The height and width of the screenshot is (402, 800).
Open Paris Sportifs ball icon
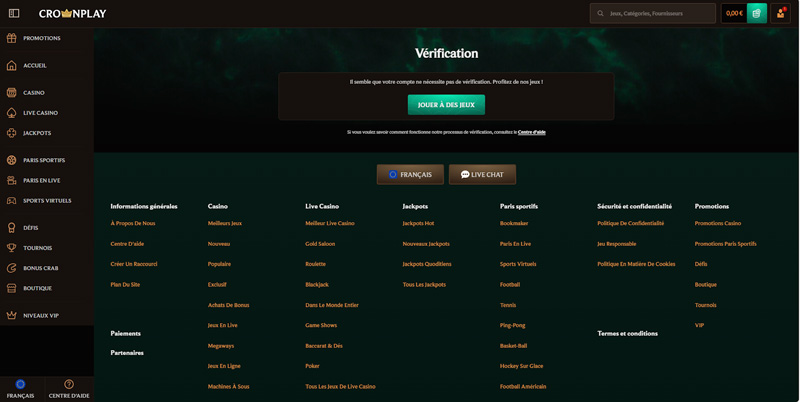click(11, 160)
